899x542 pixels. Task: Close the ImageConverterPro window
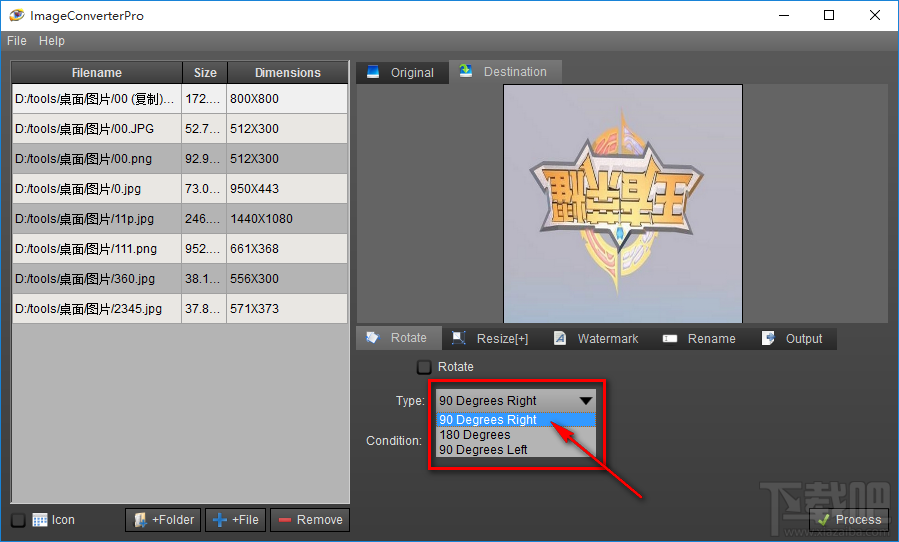874,15
